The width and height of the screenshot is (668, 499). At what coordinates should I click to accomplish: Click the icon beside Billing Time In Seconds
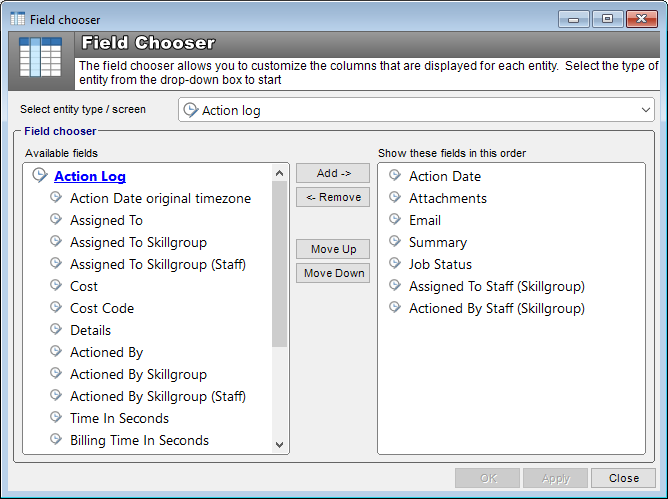tap(56, 439)
